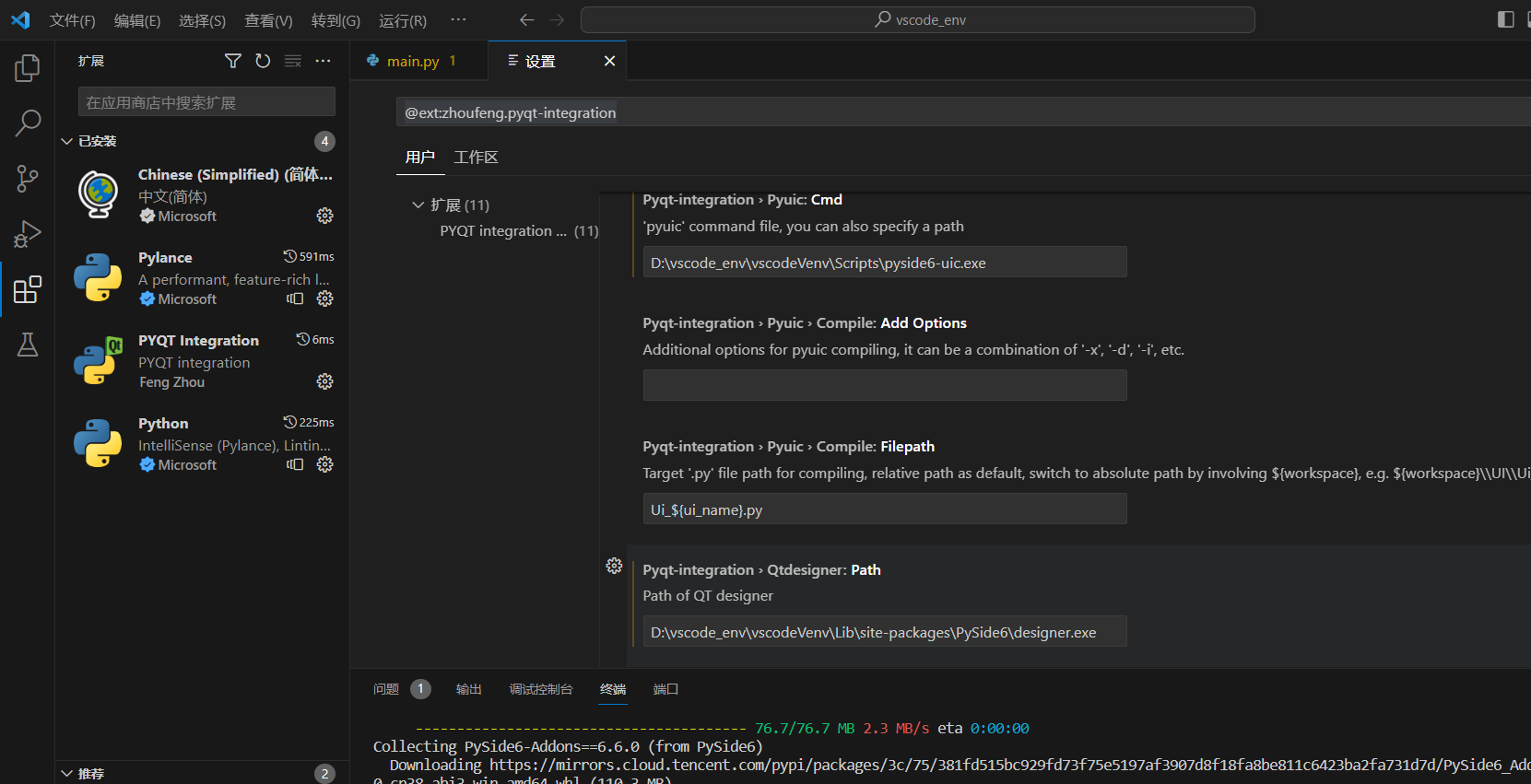The height and width of the screenshot is (784, 1531).
Task: Open manage gear for Chinese (Simplified) extension
Action: pos(325,216)
